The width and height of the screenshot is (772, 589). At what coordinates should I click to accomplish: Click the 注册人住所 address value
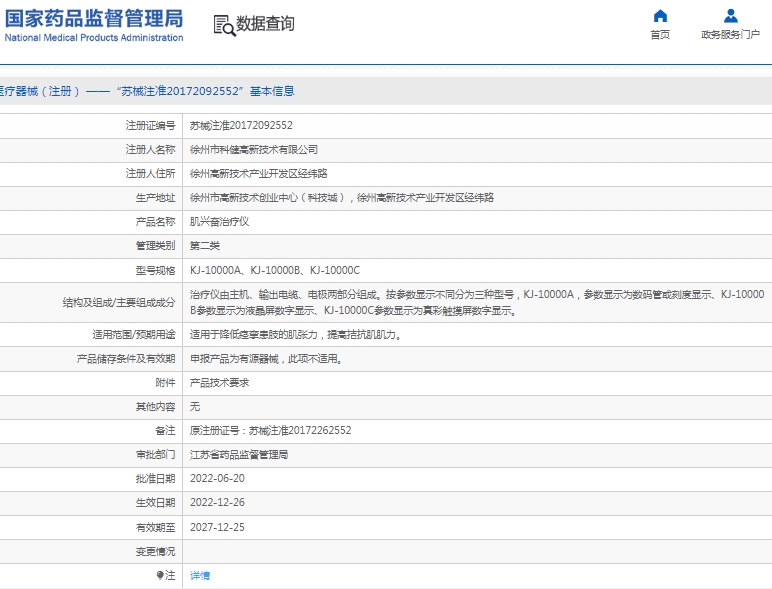click(x=259, y=173)
